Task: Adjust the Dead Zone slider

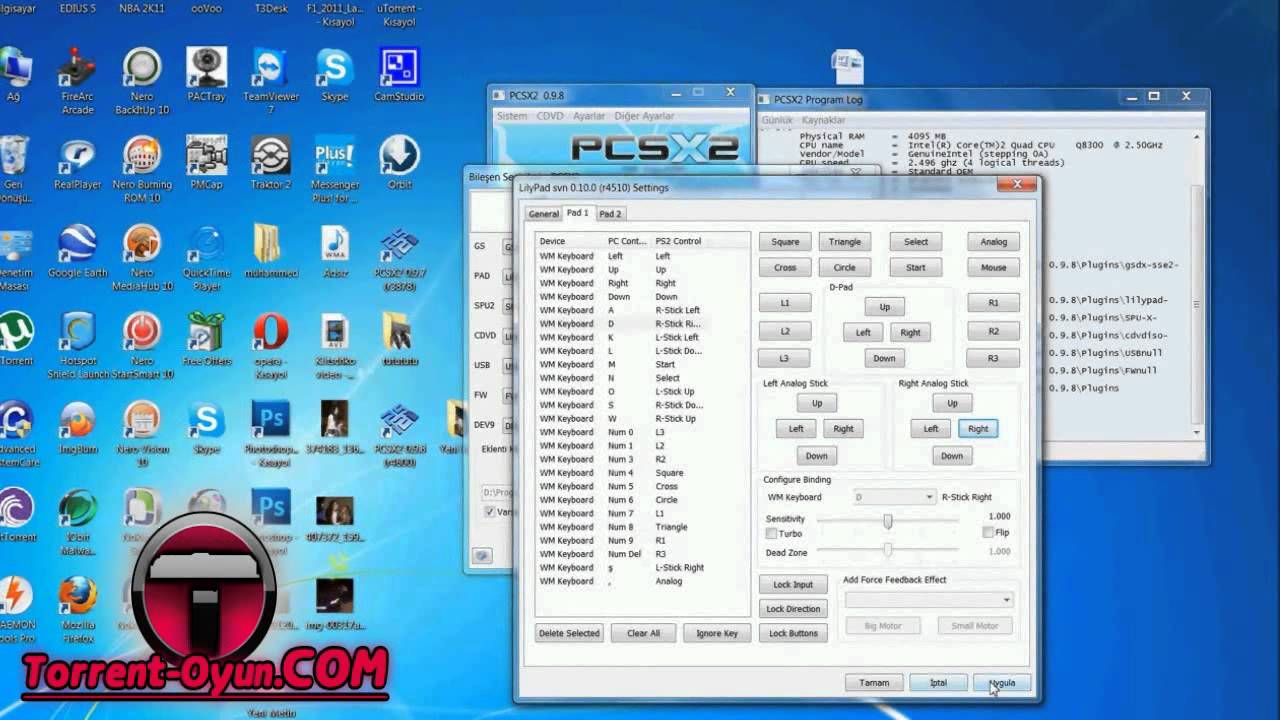Action: point(887,550)
